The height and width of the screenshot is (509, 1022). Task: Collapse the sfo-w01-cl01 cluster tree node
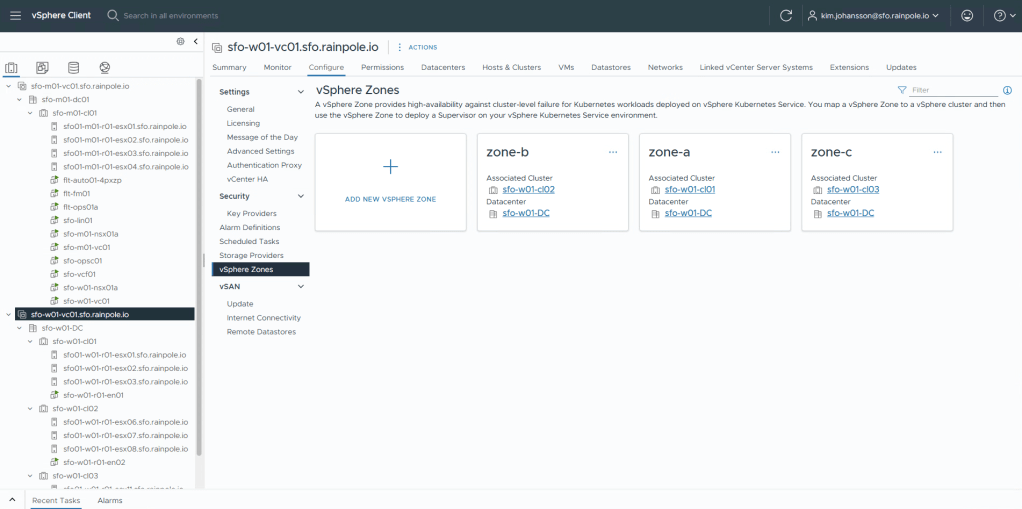(31, 341)
